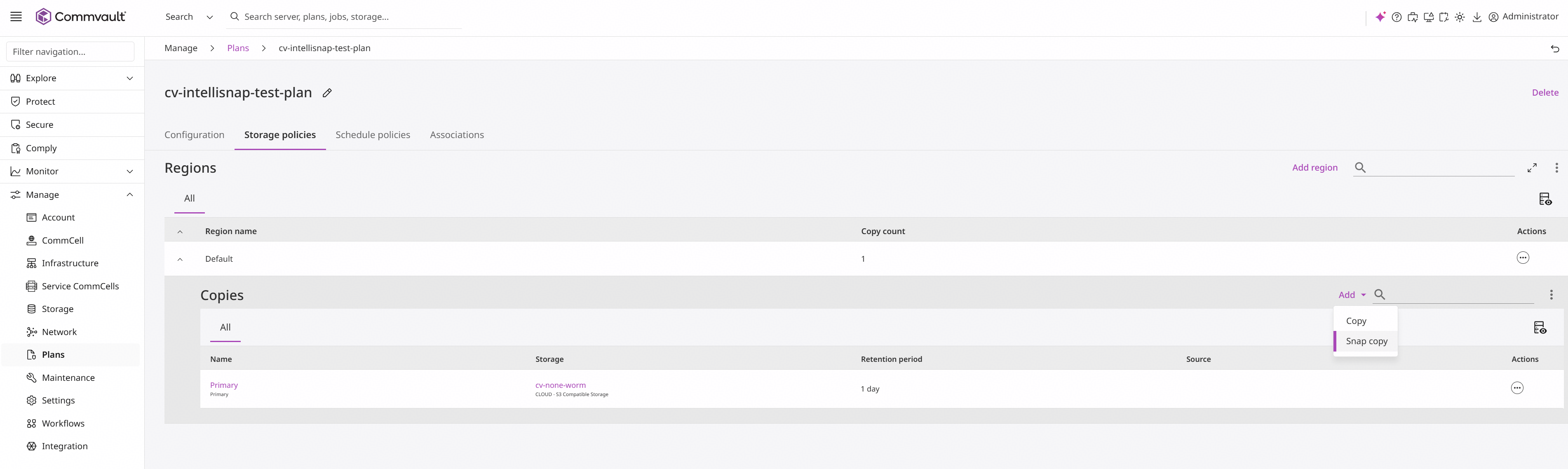Open actions menu for Primary copy

pos(1517,388)
